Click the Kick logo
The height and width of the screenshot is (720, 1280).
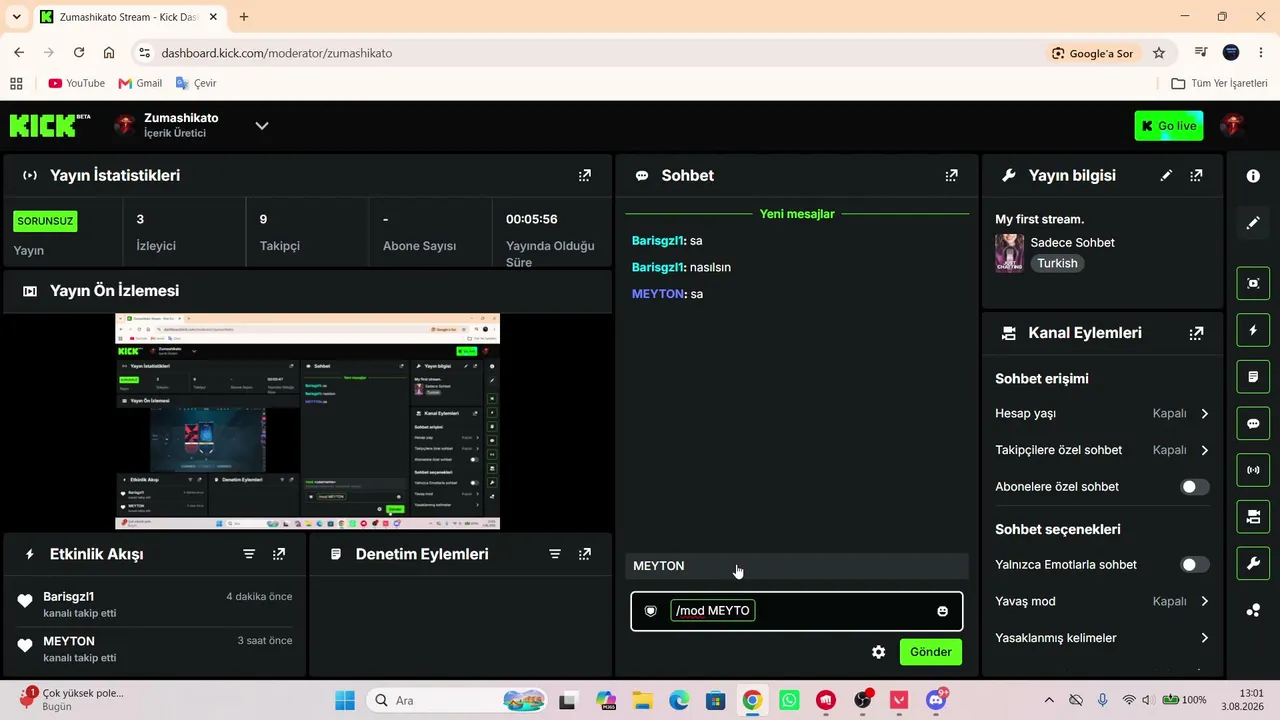(49, 125)
